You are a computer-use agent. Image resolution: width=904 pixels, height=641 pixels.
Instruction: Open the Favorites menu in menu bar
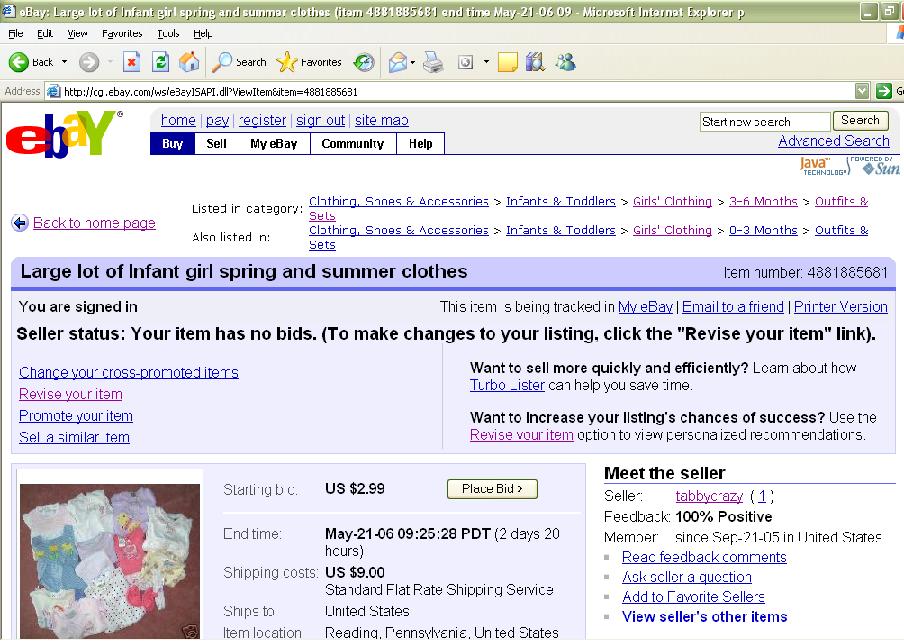tap(122, 34)
